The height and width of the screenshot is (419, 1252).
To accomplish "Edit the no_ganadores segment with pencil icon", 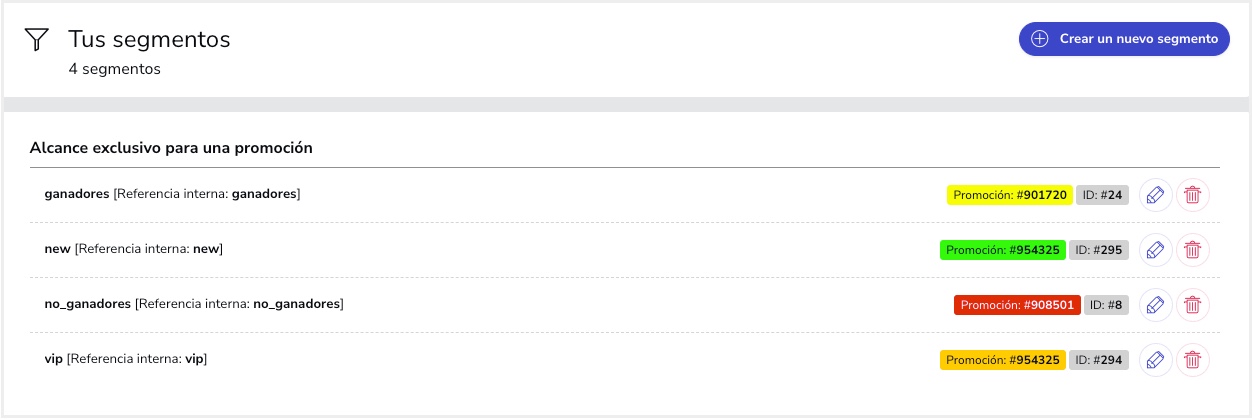I will pos(1155,305).
